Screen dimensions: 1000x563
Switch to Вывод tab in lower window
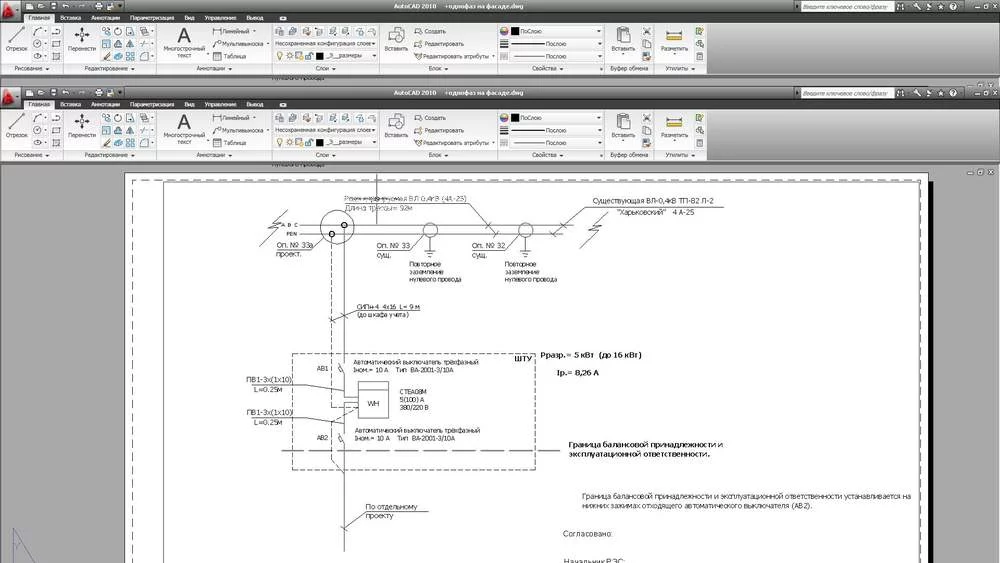(x=254, y=104)
